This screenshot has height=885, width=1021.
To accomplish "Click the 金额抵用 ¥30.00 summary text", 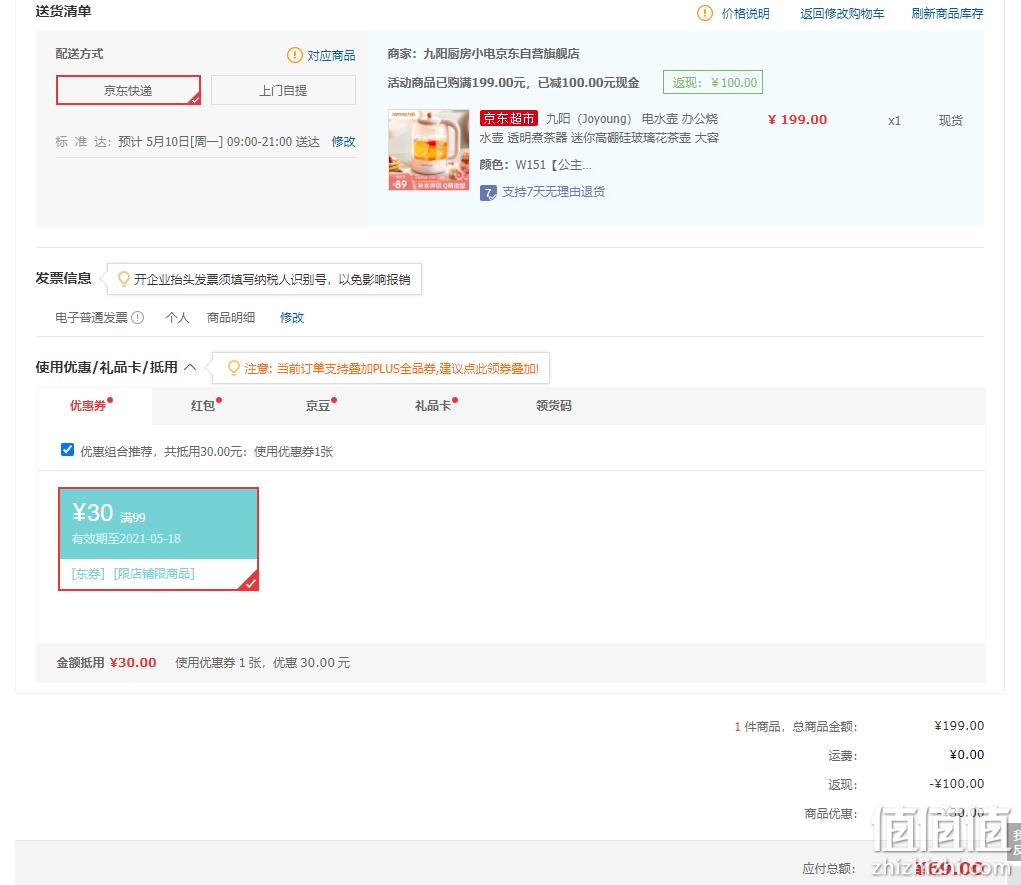I will click(106, 663).
